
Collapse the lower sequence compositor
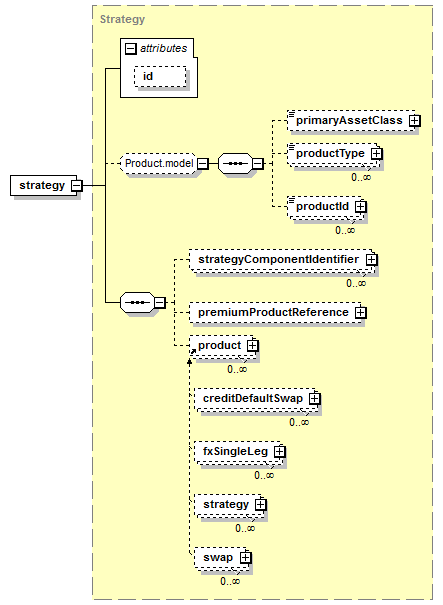point(160,302)
